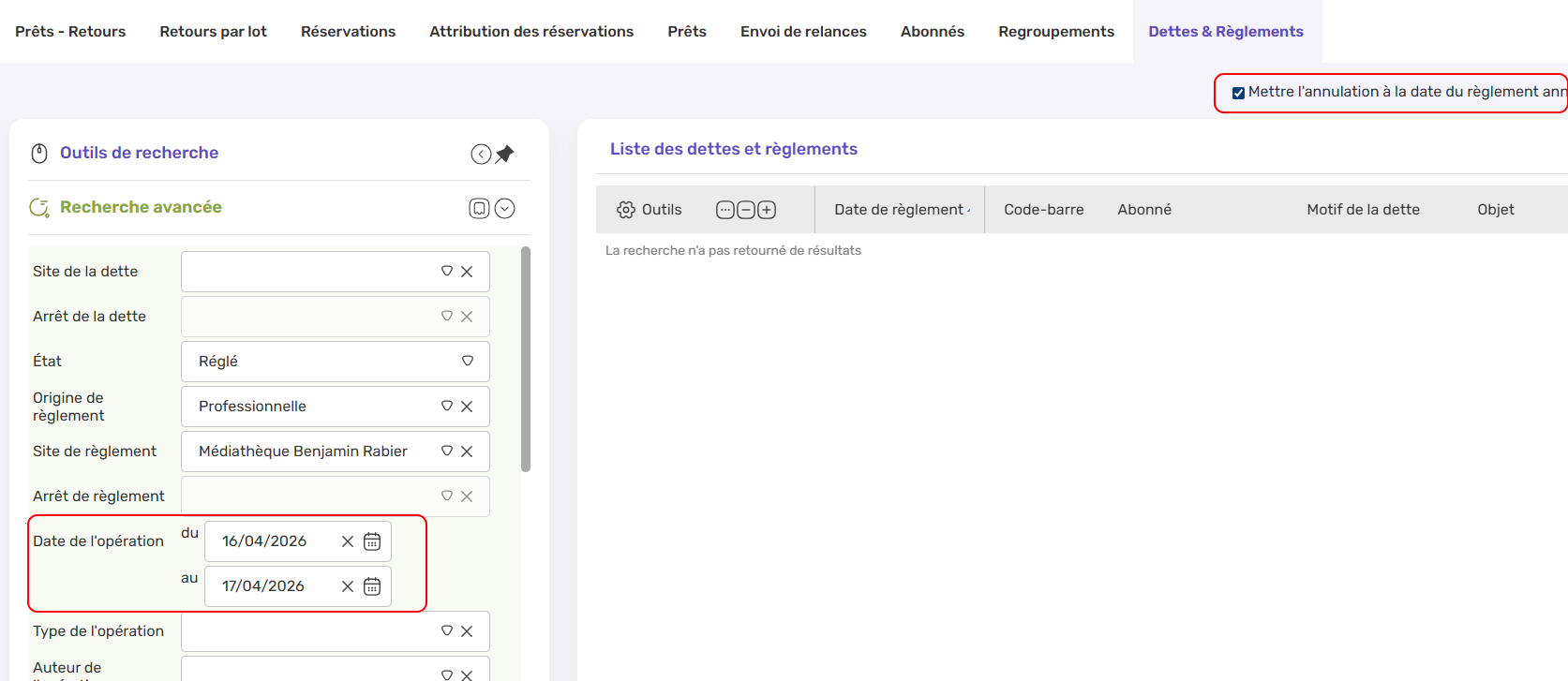Click the Recherche avancée square icon
This screenshot has width=1568, height=681.
479,208
